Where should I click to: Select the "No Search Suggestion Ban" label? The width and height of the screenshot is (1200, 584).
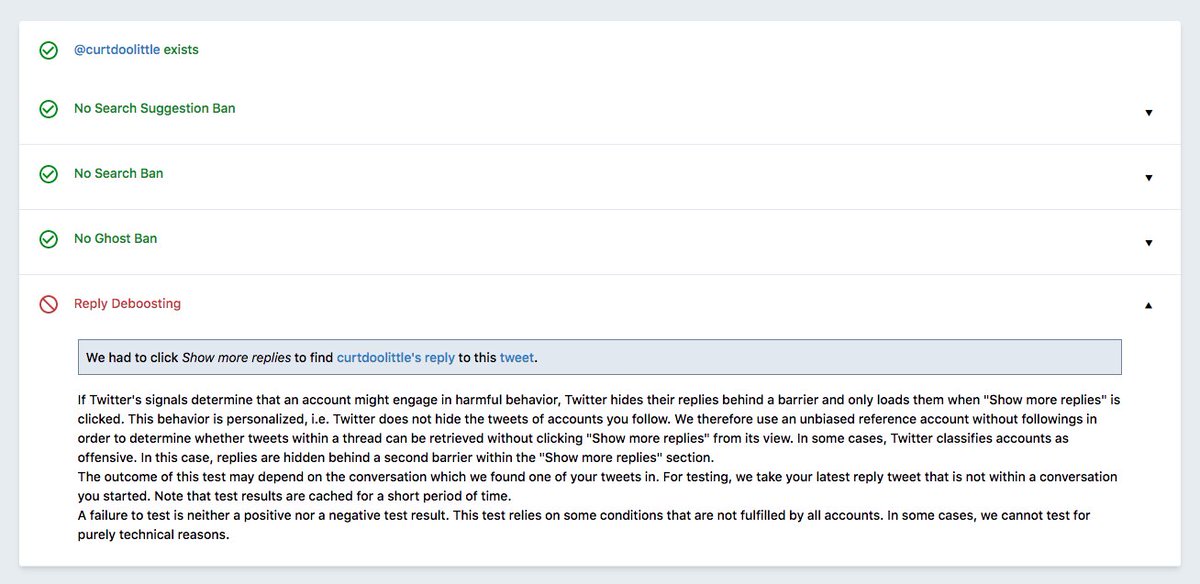[x=155, y=108]
